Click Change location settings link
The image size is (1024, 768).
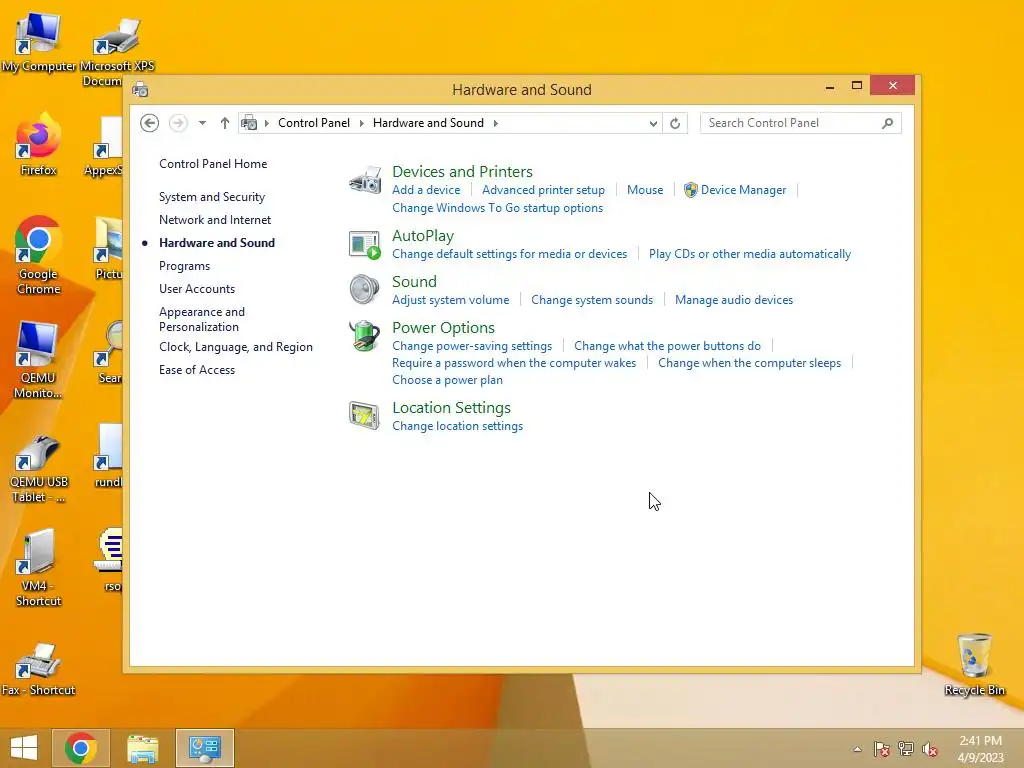click(x=457, y=426)
